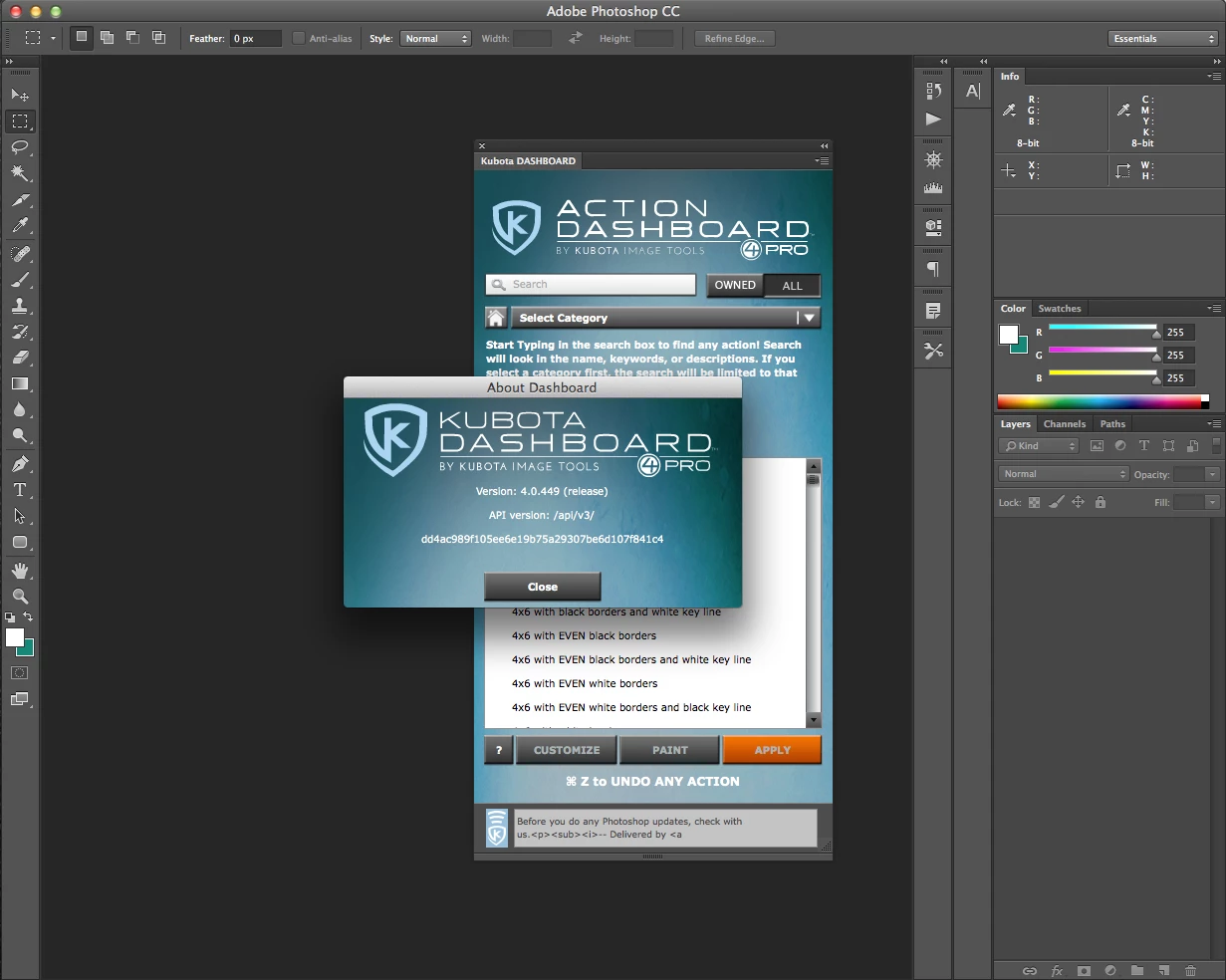Select the Dodge tool
1226x980 pixels.
20,435
